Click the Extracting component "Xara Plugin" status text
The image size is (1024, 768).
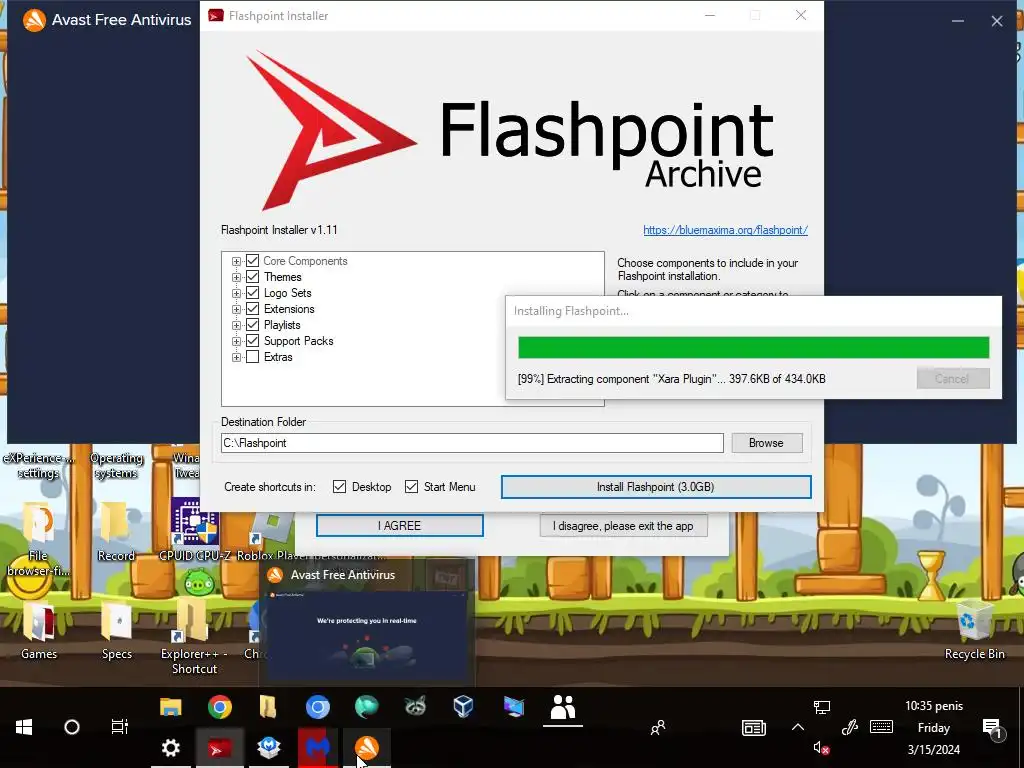point(671,379)
